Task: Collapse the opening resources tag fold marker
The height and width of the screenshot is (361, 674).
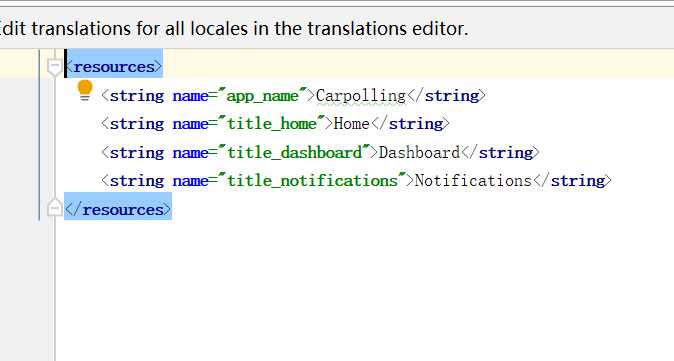Action: 55,67
